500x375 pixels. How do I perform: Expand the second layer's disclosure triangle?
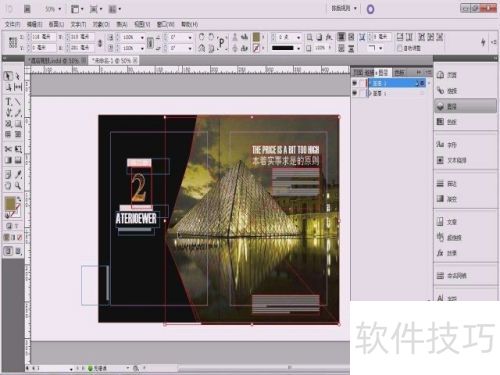click(369, 93)
